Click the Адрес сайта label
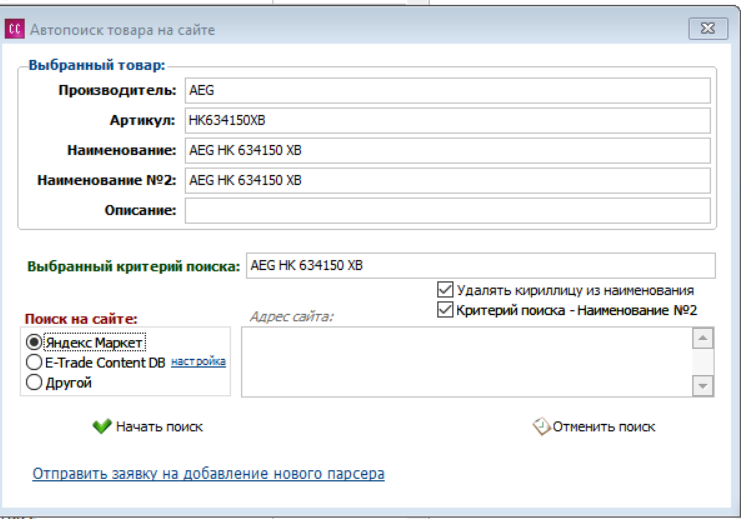741x519 pixels. click(292, 316)
